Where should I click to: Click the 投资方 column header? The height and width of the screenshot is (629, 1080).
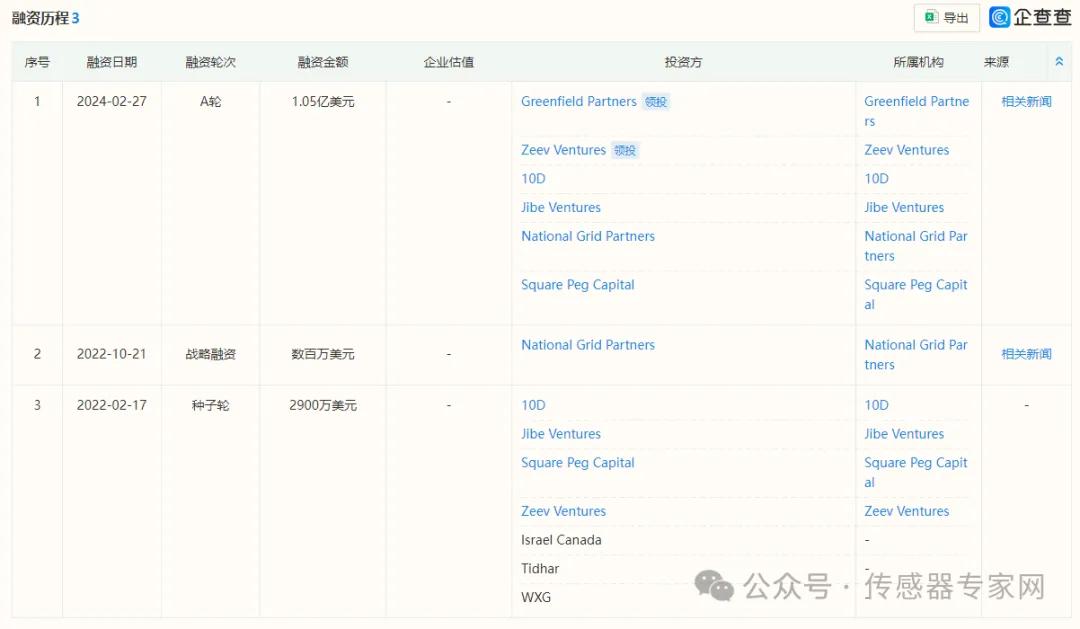pyautogui.click(x=683, y=62)
